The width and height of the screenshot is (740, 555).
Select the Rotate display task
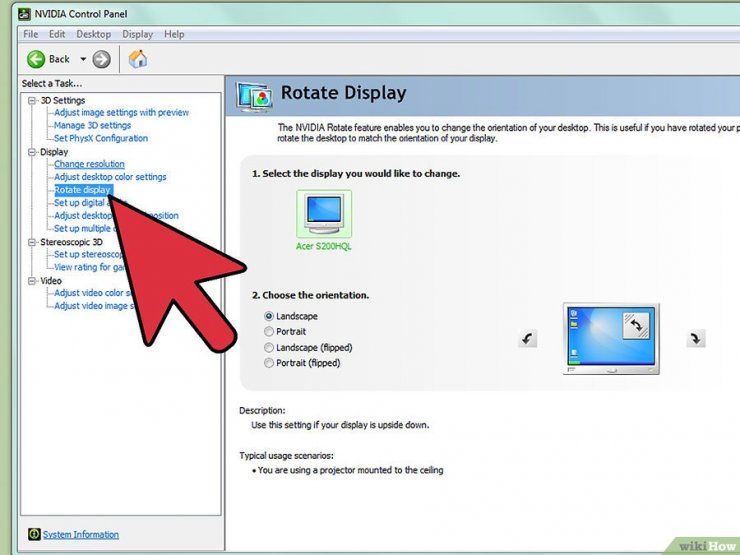point(82,190)
